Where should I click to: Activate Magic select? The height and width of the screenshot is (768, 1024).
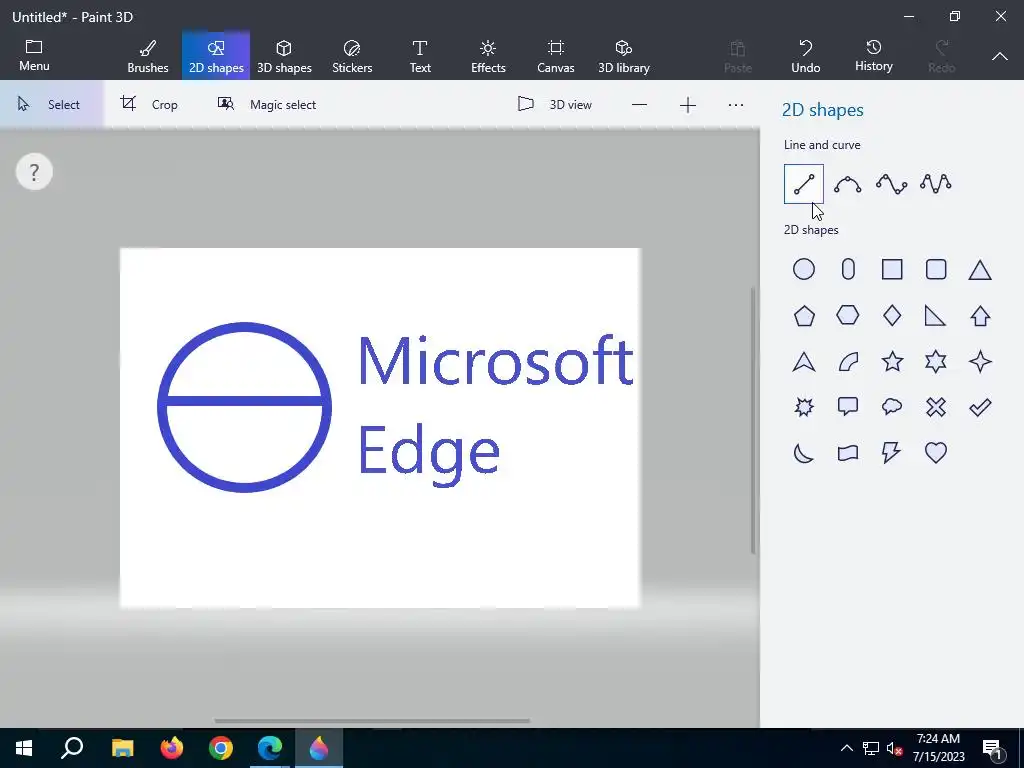[x=266, y=104]
